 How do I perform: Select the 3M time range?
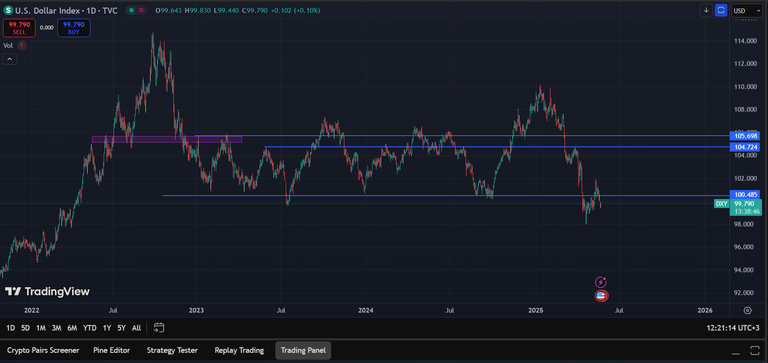tap(56, 328)
